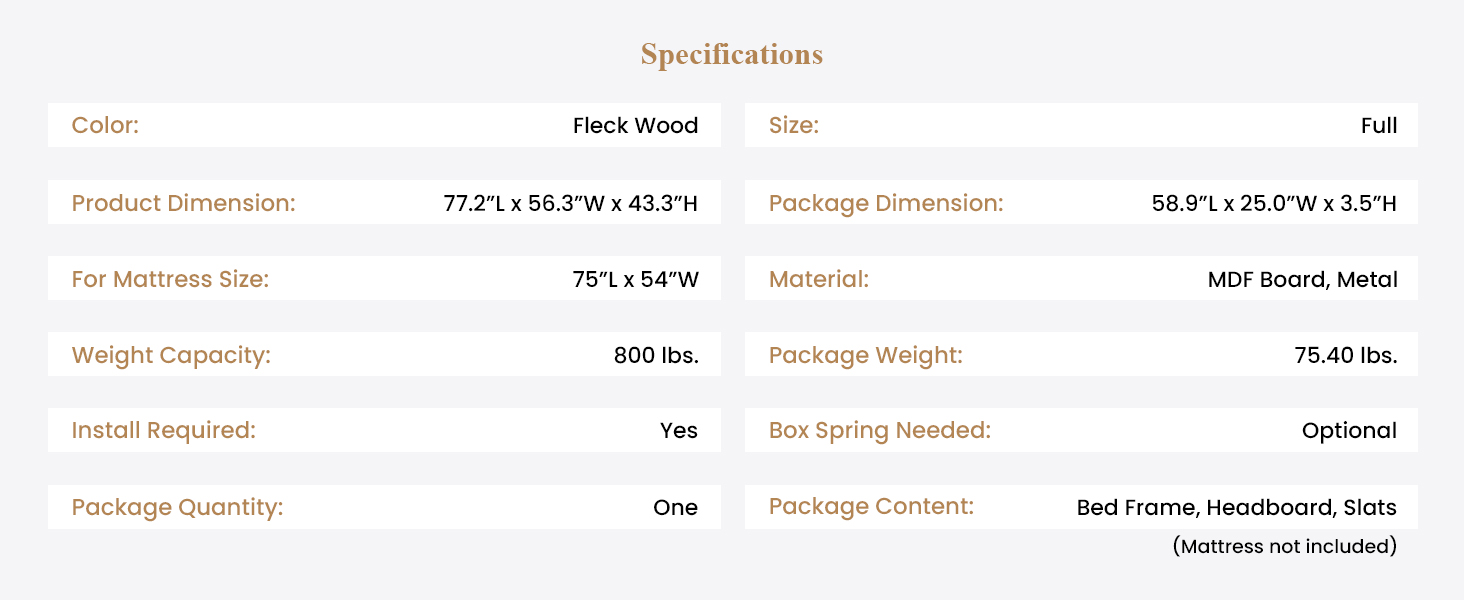Click the Product Dimension label

pyautogui.click(x=184, y=203)
